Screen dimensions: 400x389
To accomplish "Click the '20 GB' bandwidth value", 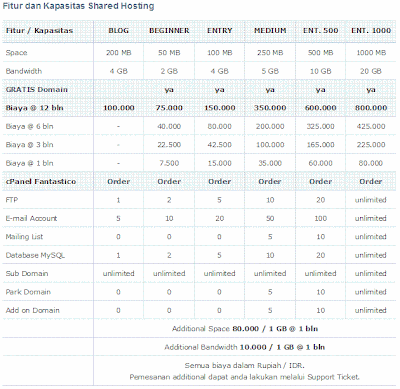I will (371, 71).
